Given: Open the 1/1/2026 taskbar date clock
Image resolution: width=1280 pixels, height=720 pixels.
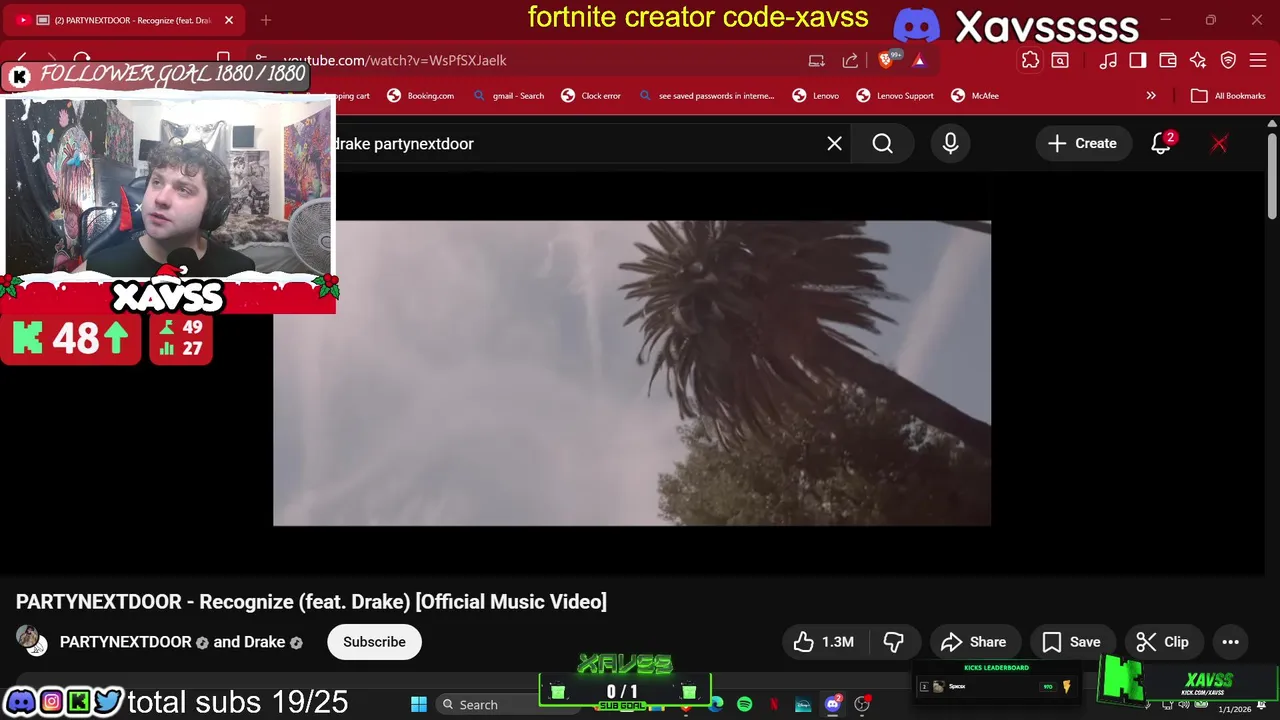Looking at the screenshot, I should [1234, 709].
